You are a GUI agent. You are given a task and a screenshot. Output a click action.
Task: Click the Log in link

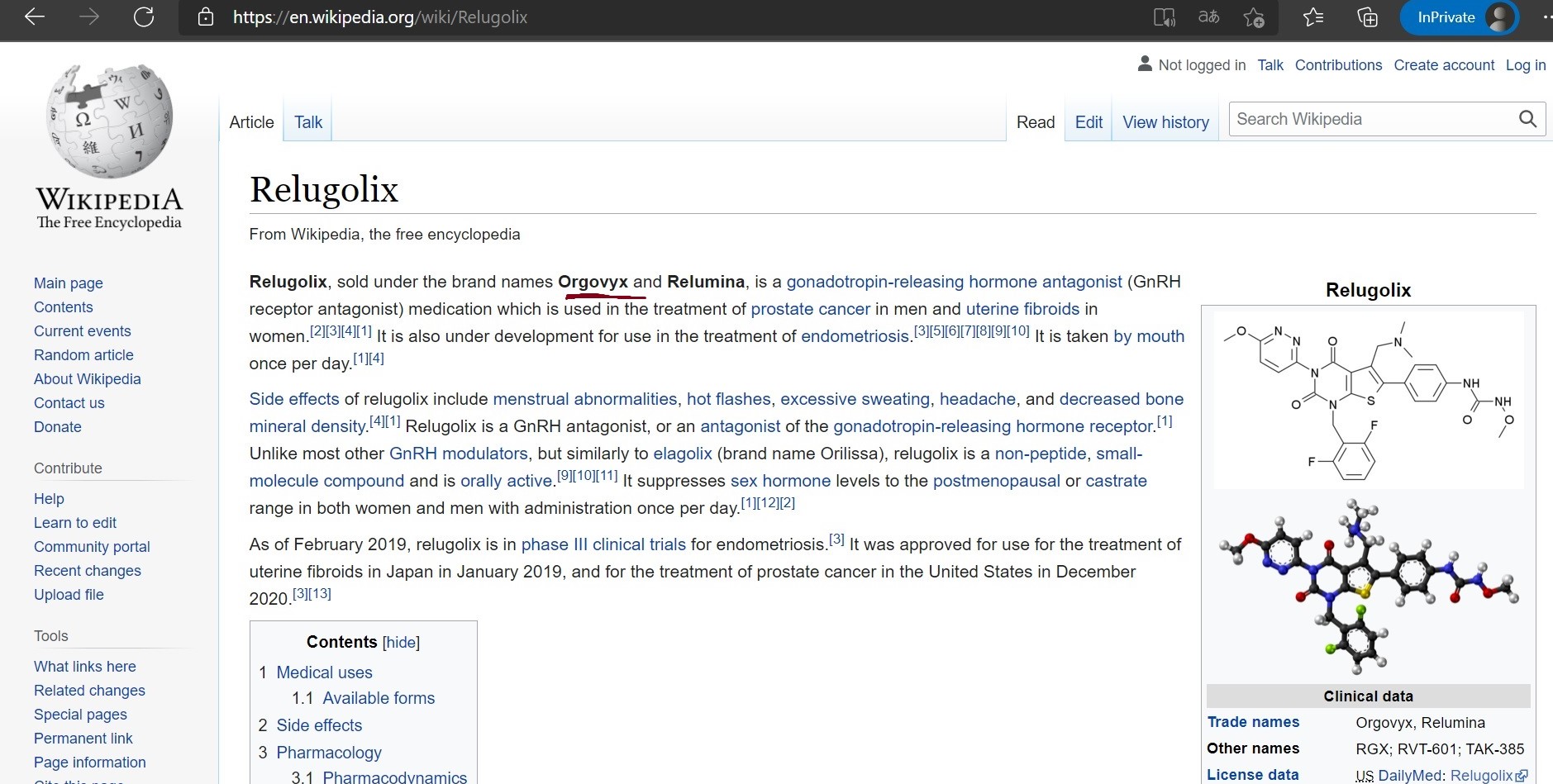(1526, 65)
